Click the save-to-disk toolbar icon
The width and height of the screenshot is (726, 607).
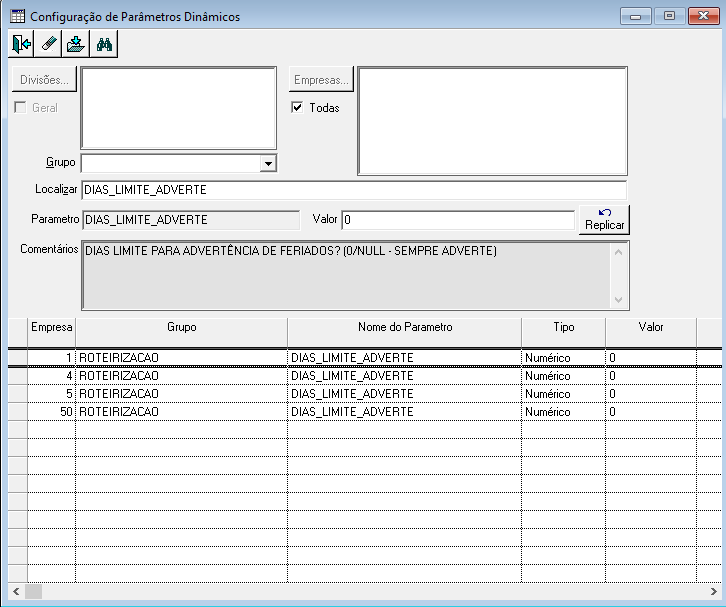pyautogui.click(x=76, y=44)
